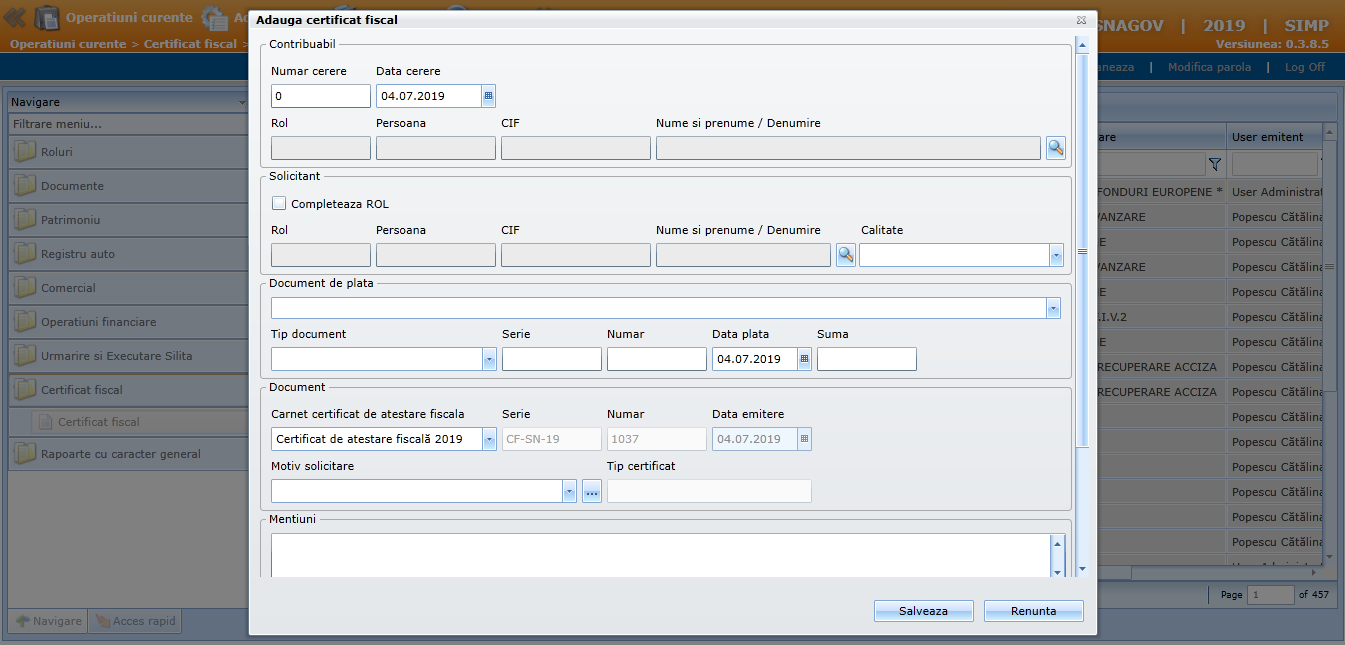This screenshot has width=1345, height=645.
Task: Enable the Completeaza ROL checkbox
Action: click(x=279, y=204)
